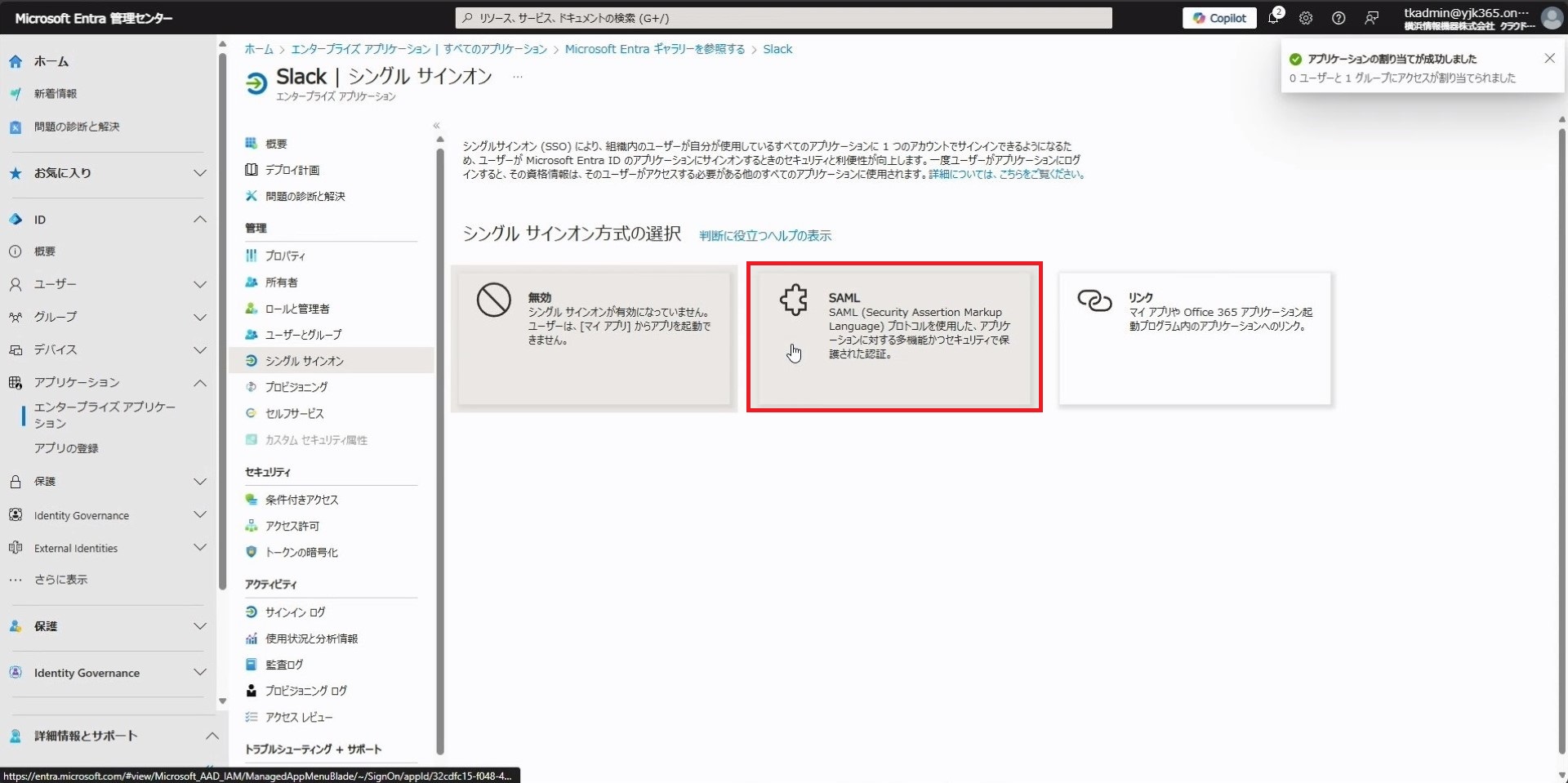Open 詳細については、こちらをご覧ください link
The width and height of the screenshot is (1568, 783).
click(1006, 174)
